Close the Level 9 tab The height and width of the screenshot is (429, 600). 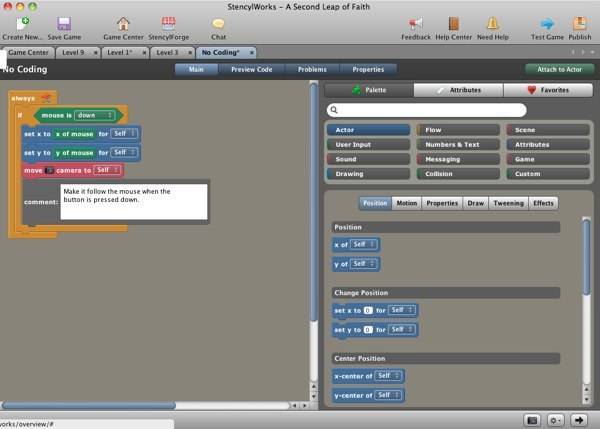[x=96, y=53]
